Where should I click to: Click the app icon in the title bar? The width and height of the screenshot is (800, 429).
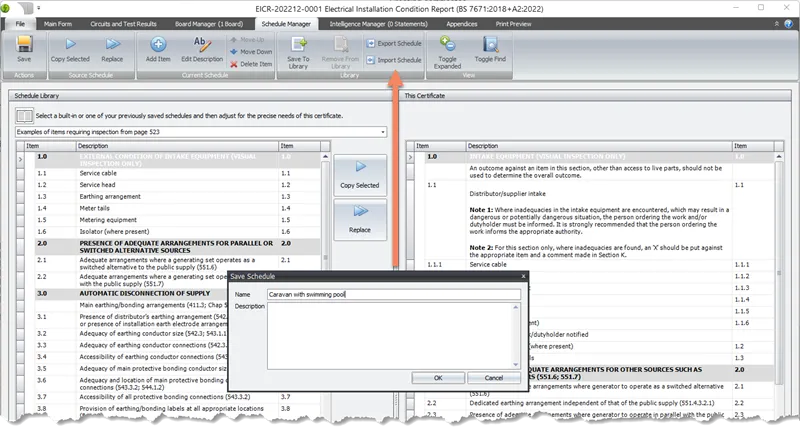coord(5,8)
